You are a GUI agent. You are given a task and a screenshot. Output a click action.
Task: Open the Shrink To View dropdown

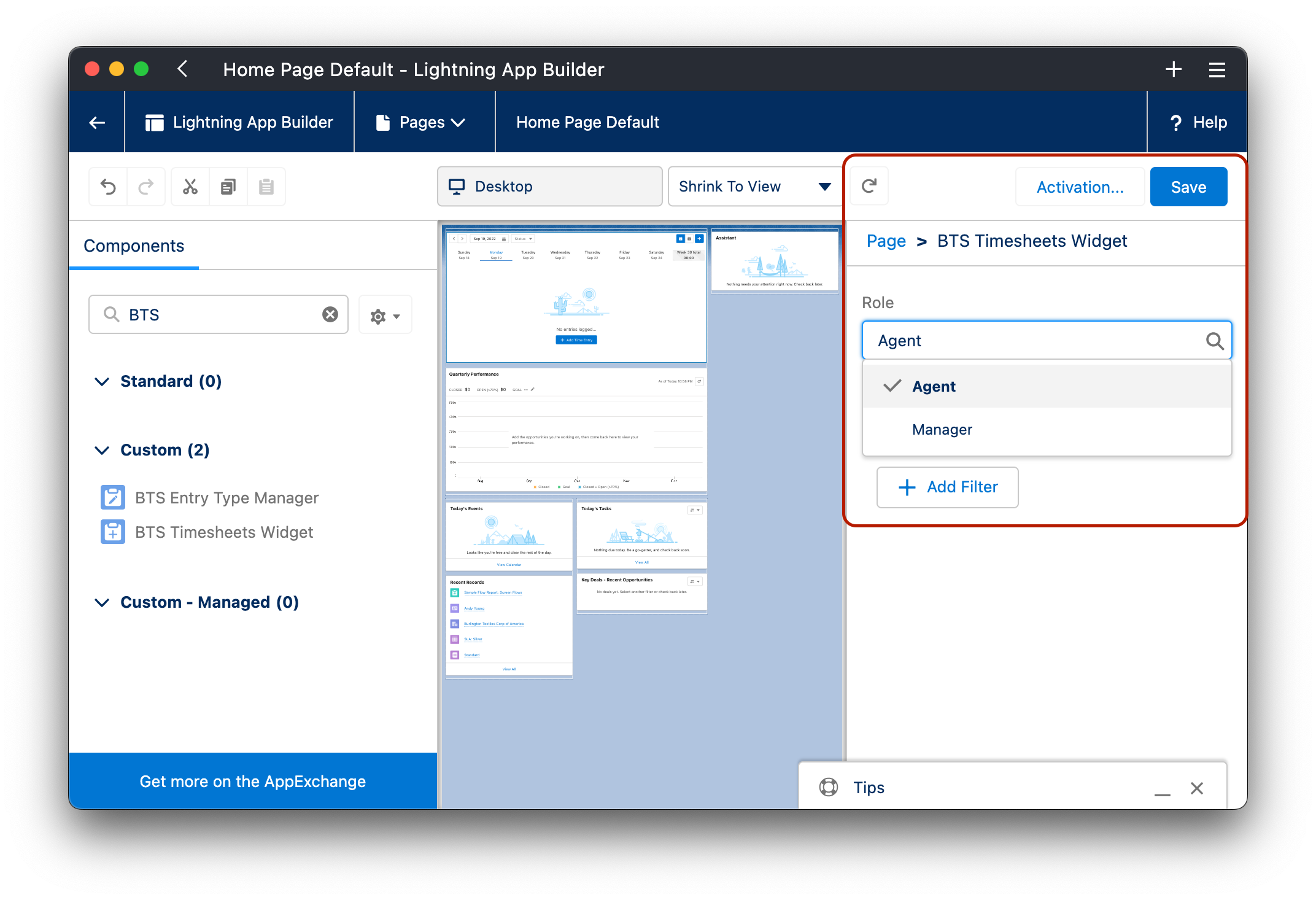755,186
